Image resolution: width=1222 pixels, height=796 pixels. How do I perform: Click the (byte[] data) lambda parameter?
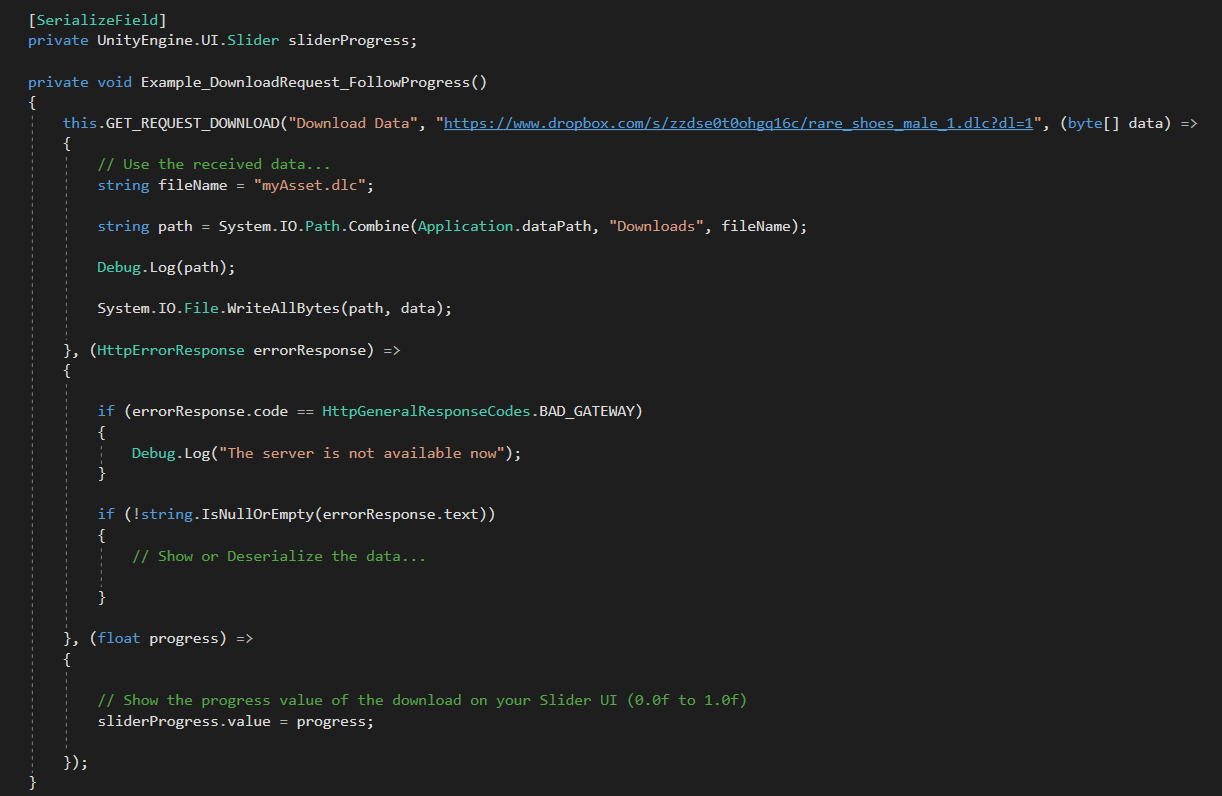(x=1115, y=123)
